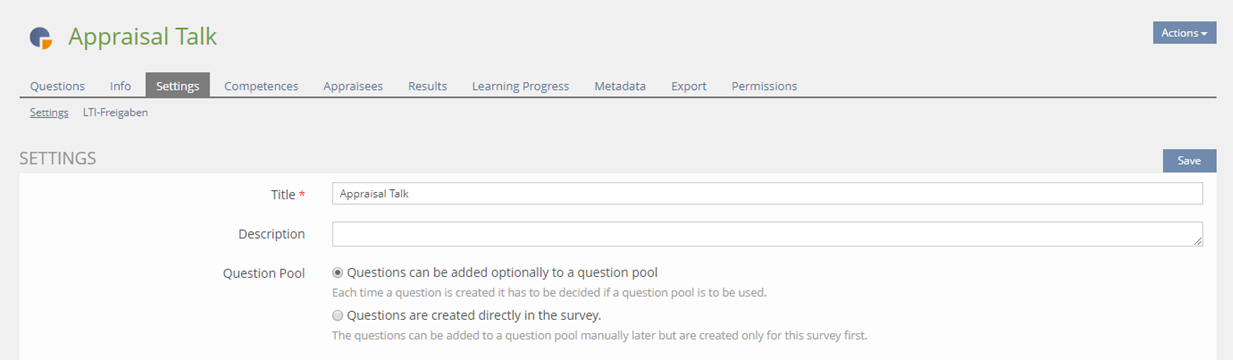Image resolution: width=1233 pixels, height=360 pixels.
Task: Open the Actions dropdown menu
Action: click(1184, 33)
